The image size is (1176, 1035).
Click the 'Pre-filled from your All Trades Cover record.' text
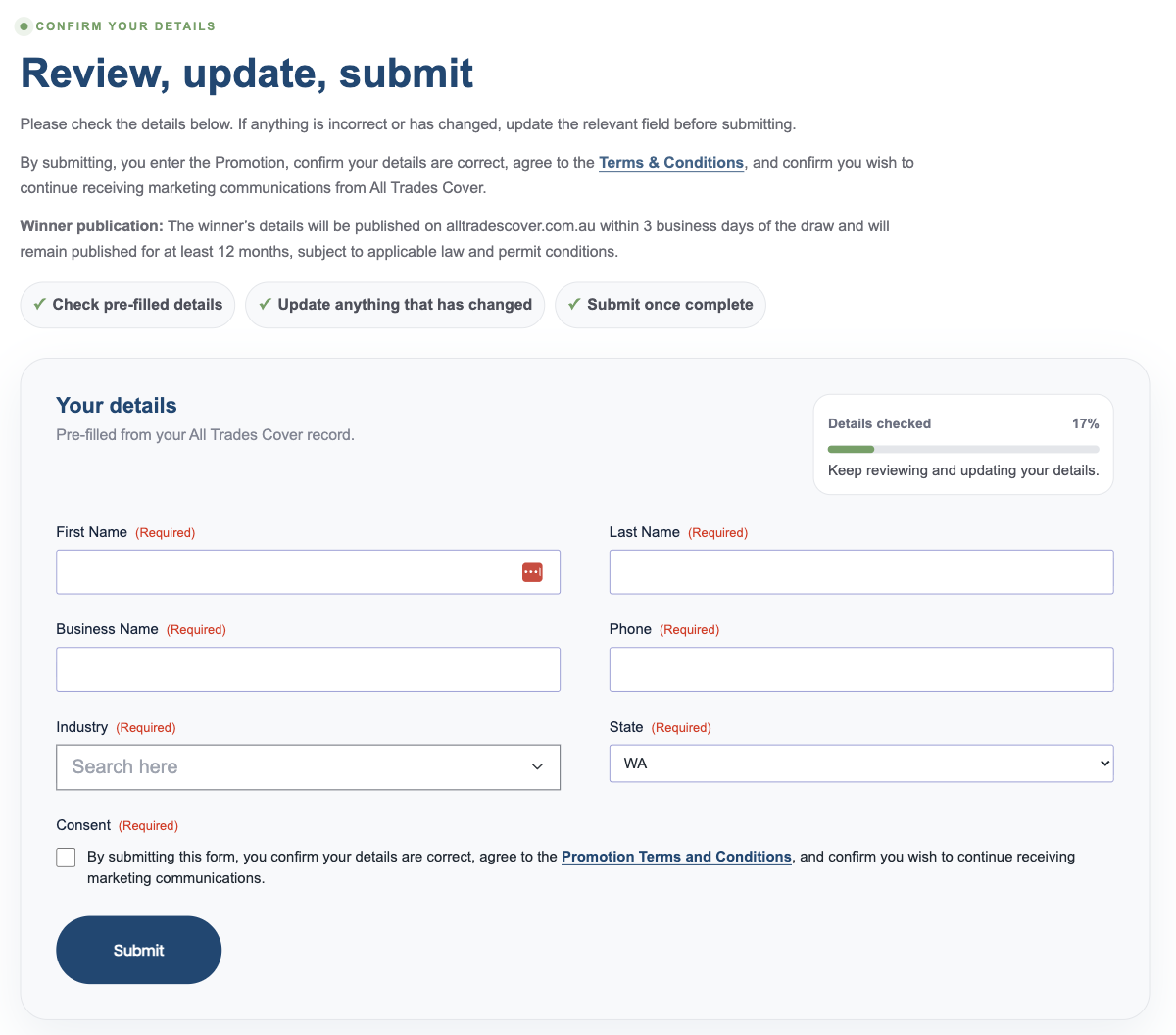206,435
